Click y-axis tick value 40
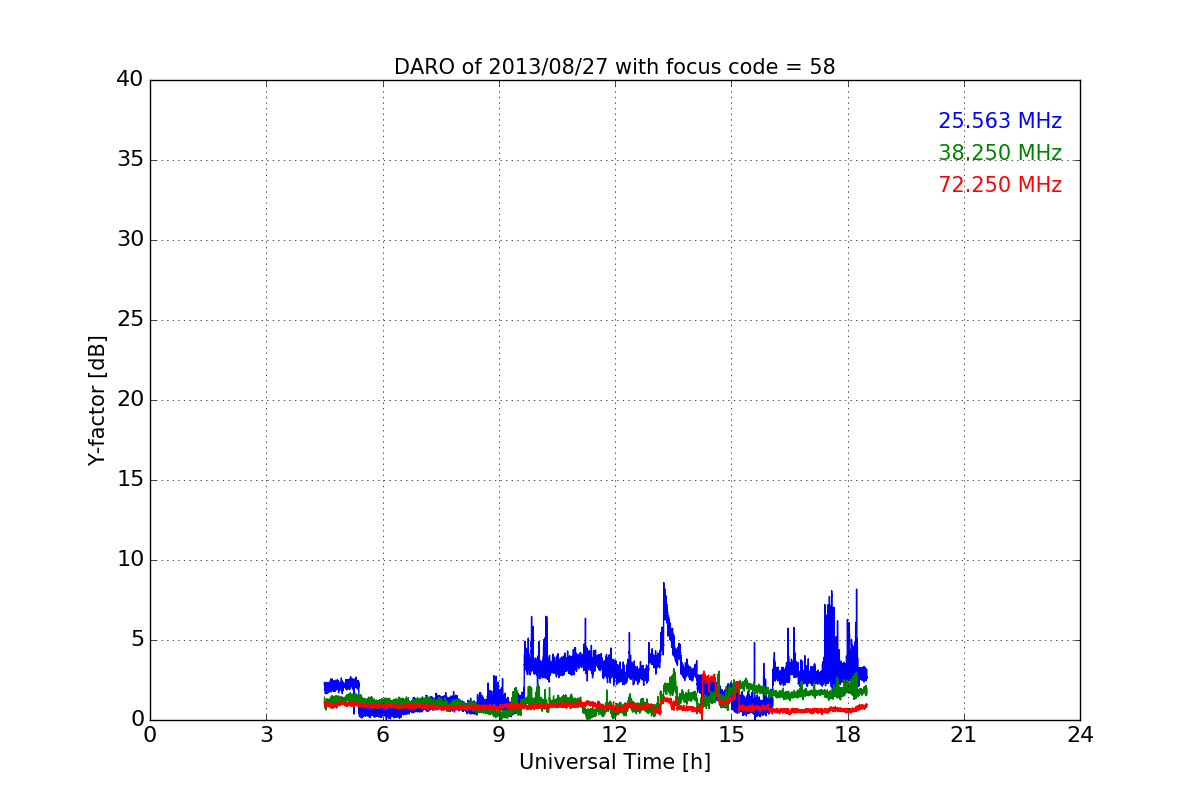 pyautogui.click(x=130, y=80)
